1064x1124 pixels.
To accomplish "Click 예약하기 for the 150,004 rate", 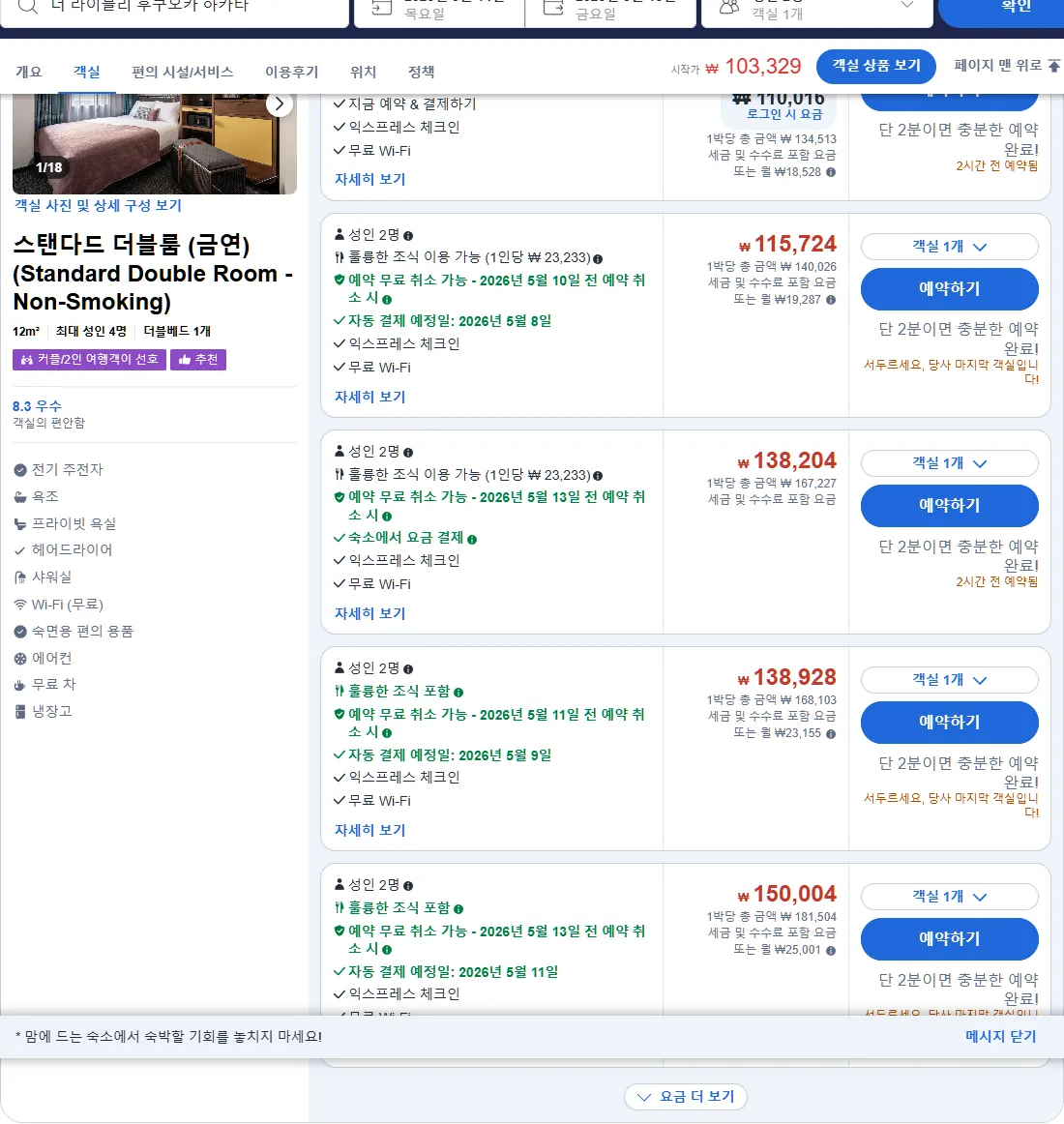I will click(949, 939).
